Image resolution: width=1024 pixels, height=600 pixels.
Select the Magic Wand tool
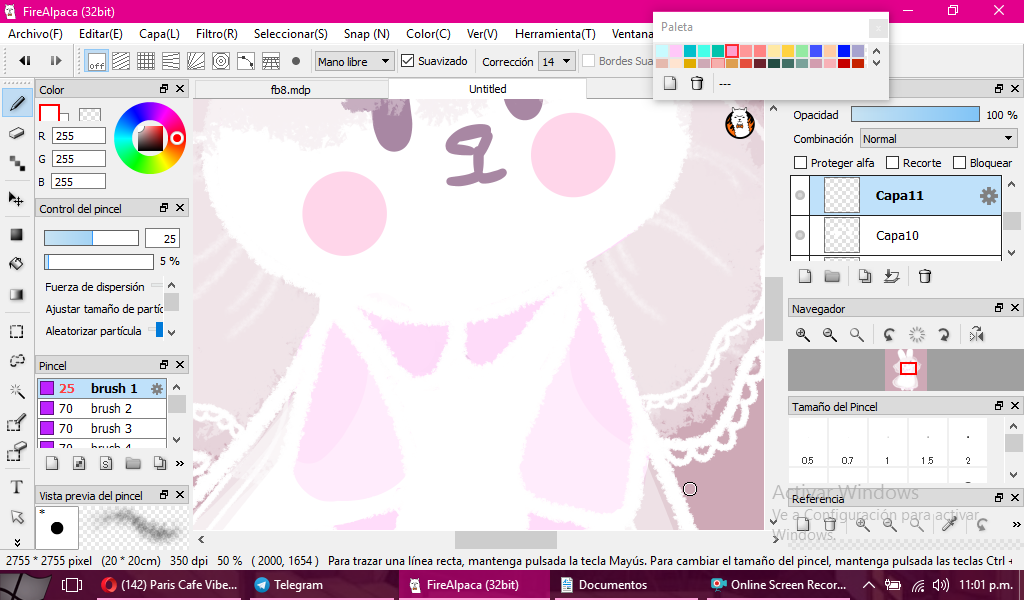(17, 391)
